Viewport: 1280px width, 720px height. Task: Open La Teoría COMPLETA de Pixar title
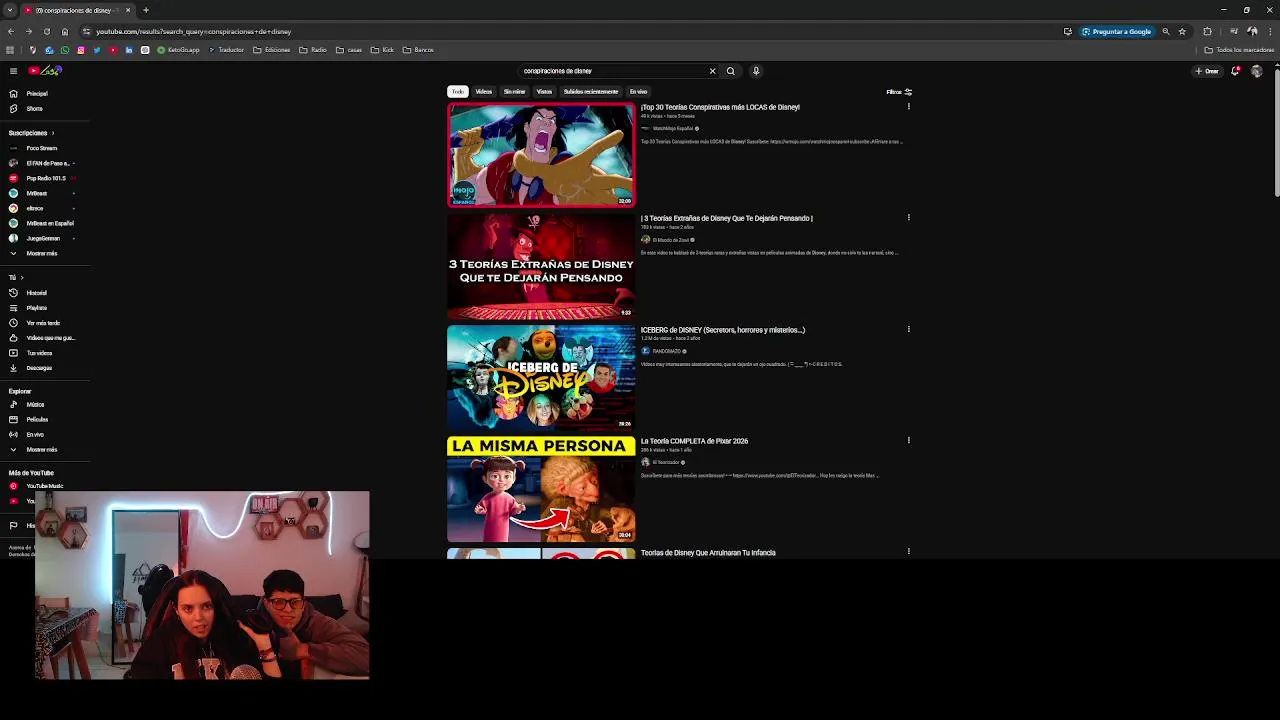(x=694, y=441)
